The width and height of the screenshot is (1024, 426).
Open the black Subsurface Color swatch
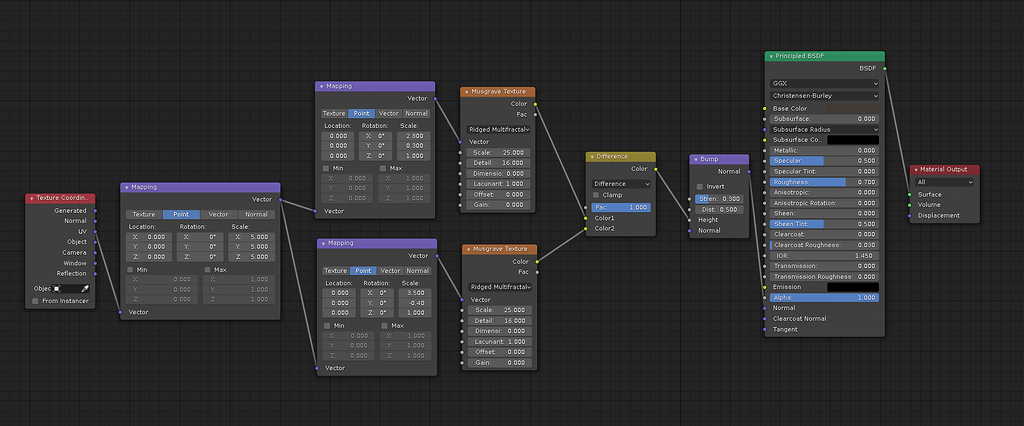point(853,140)
